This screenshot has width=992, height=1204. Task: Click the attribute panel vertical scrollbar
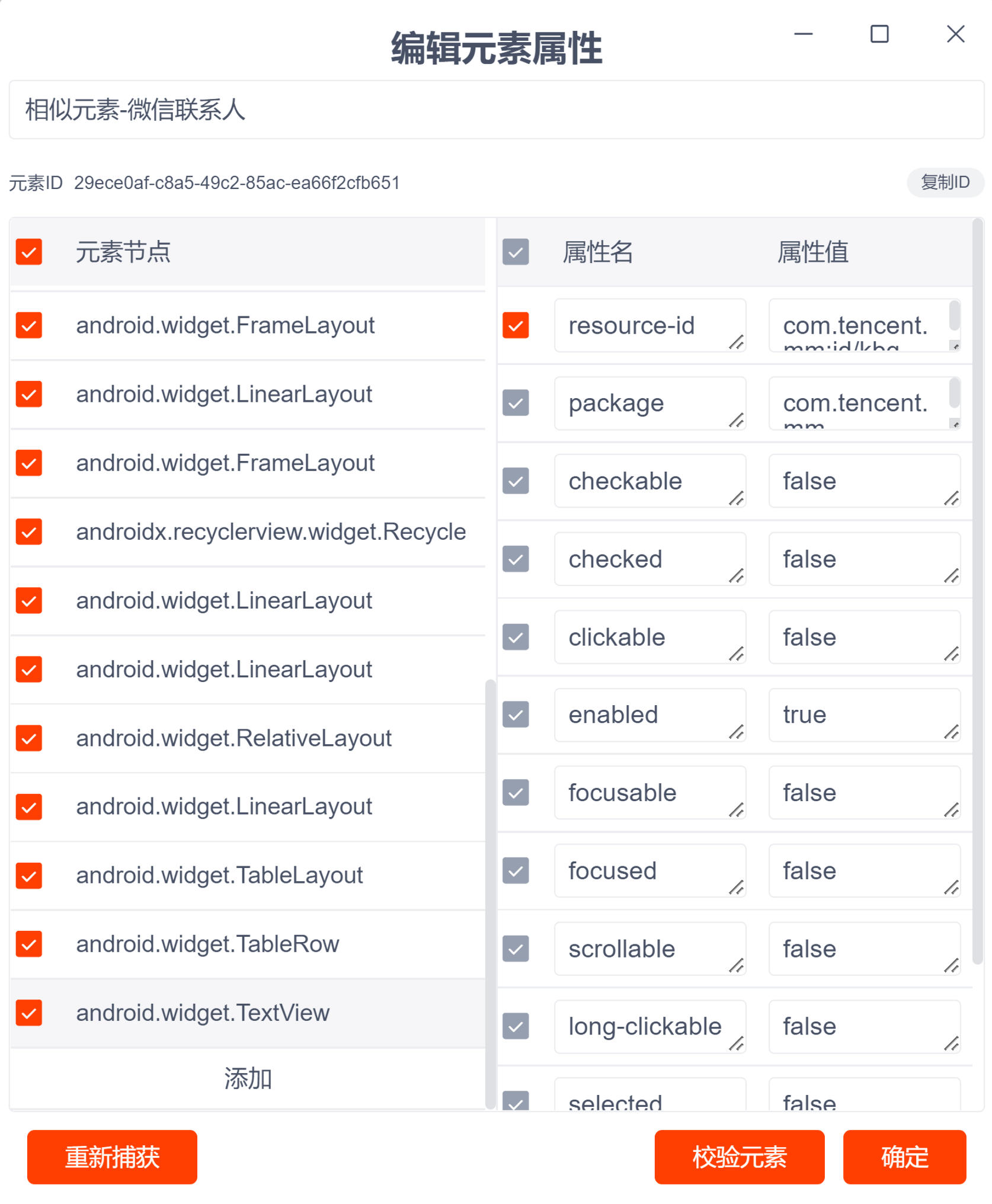pyautogui.click(x=977, y=593)
